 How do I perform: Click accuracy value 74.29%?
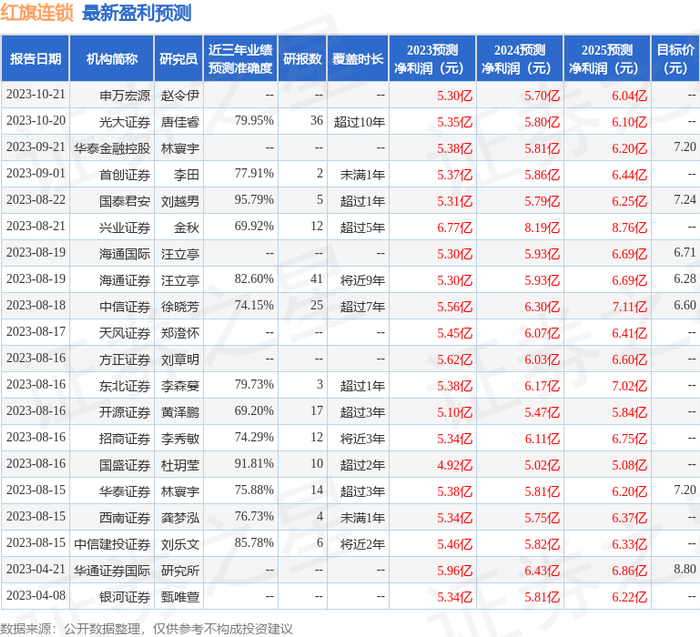(254, 437)
